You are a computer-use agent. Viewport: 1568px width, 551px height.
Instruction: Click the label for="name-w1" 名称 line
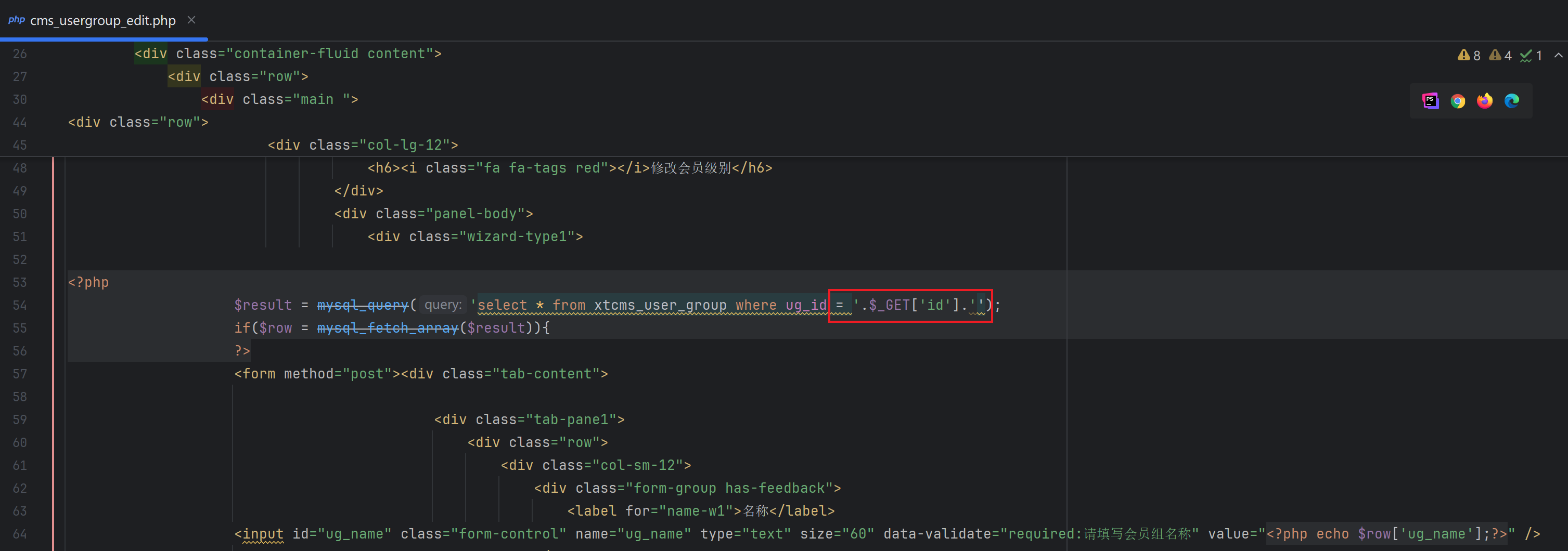(701, 511)
